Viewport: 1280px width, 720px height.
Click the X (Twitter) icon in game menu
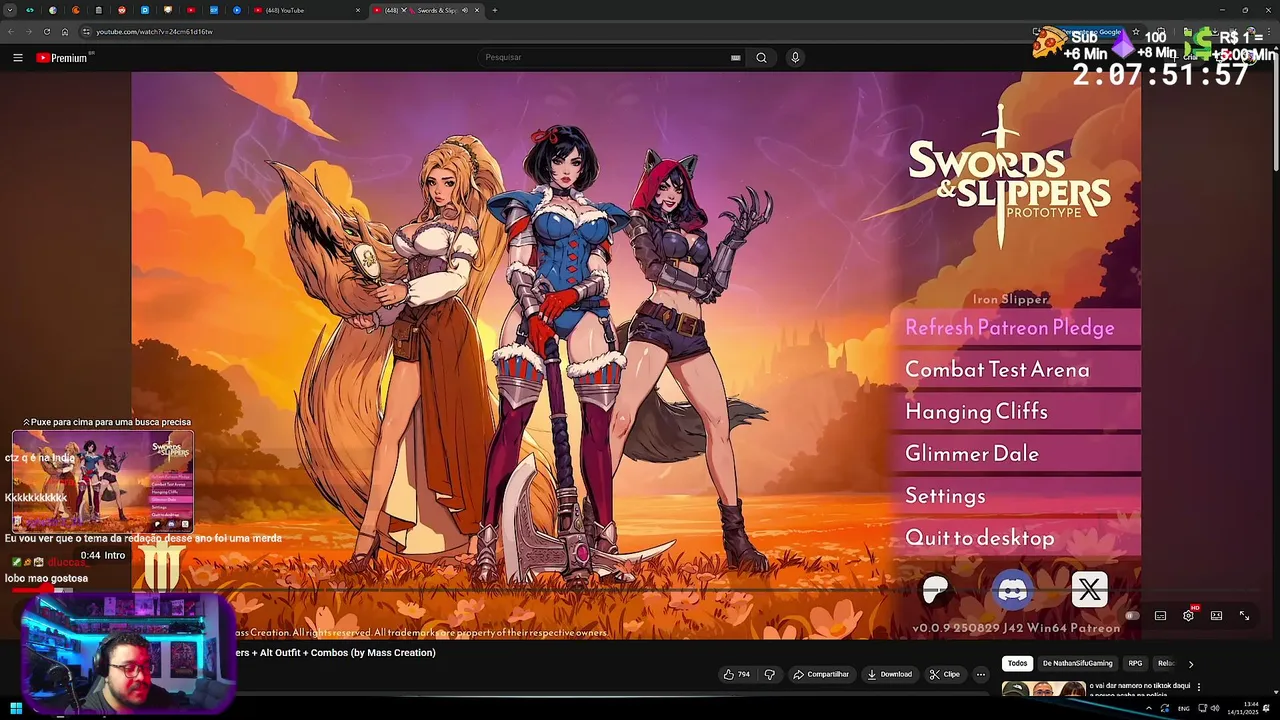pos(1090,590)
